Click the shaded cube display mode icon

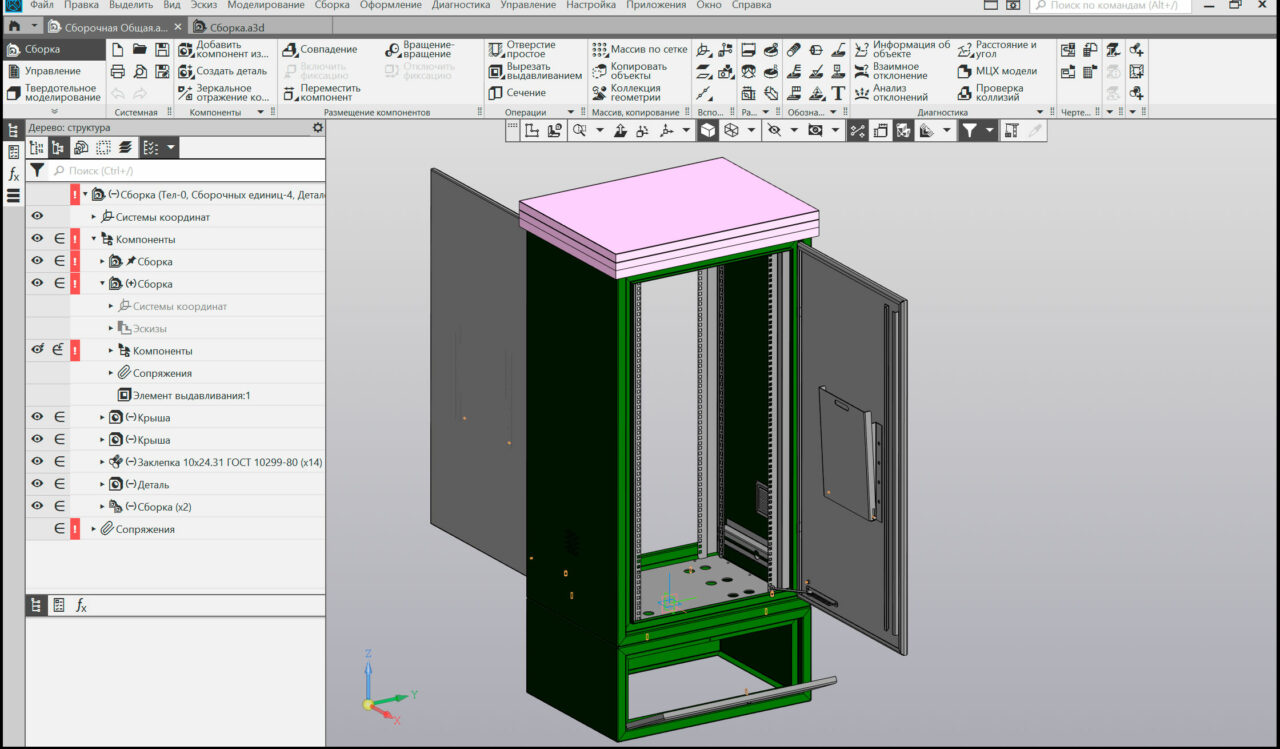[708, 131]
